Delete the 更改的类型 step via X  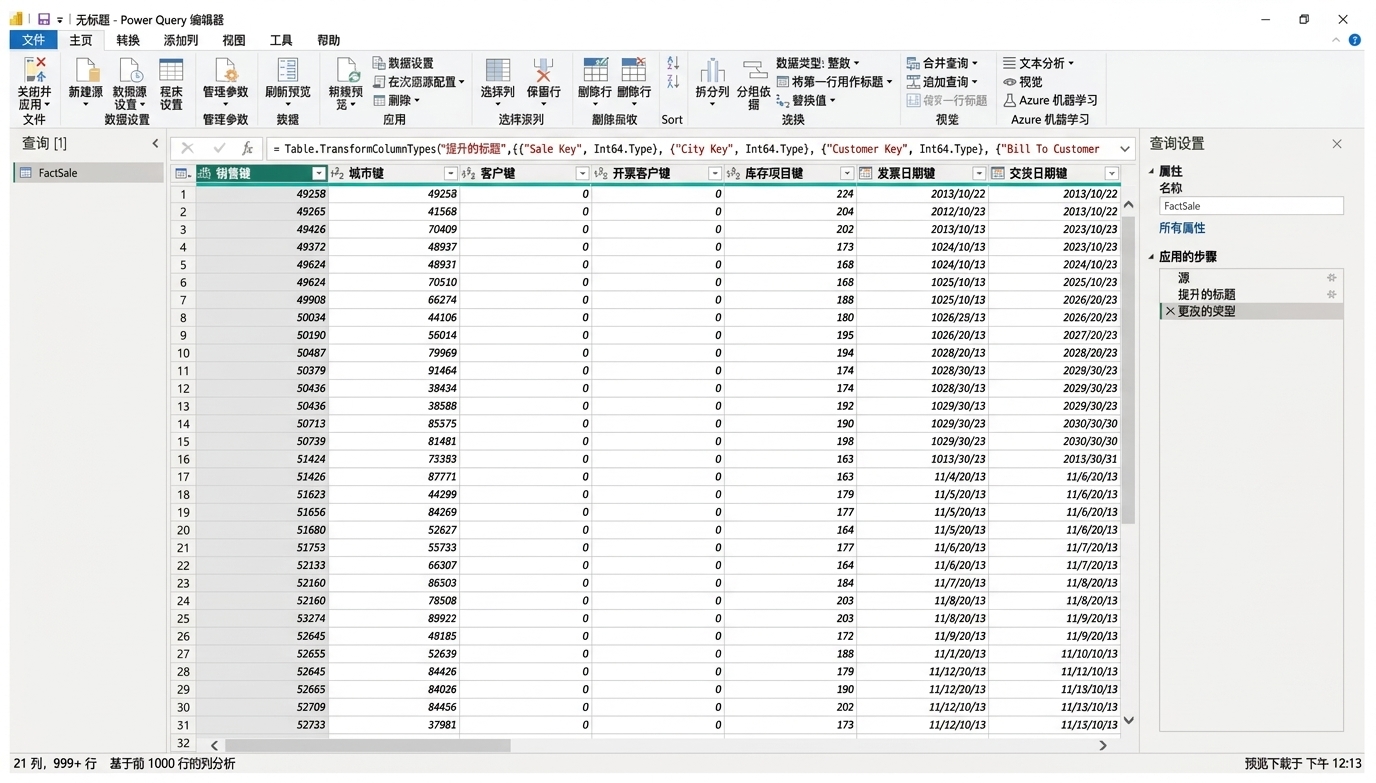click(x=1170, y=311)
